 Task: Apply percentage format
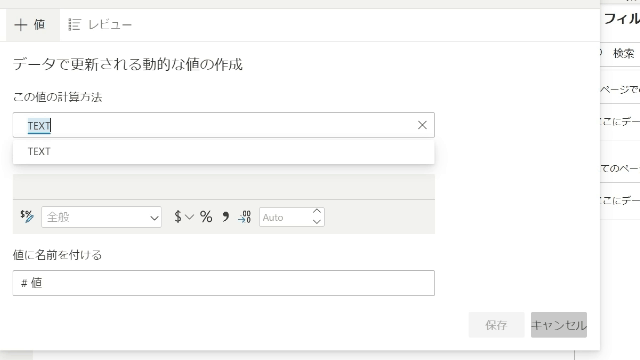point(206,217)
